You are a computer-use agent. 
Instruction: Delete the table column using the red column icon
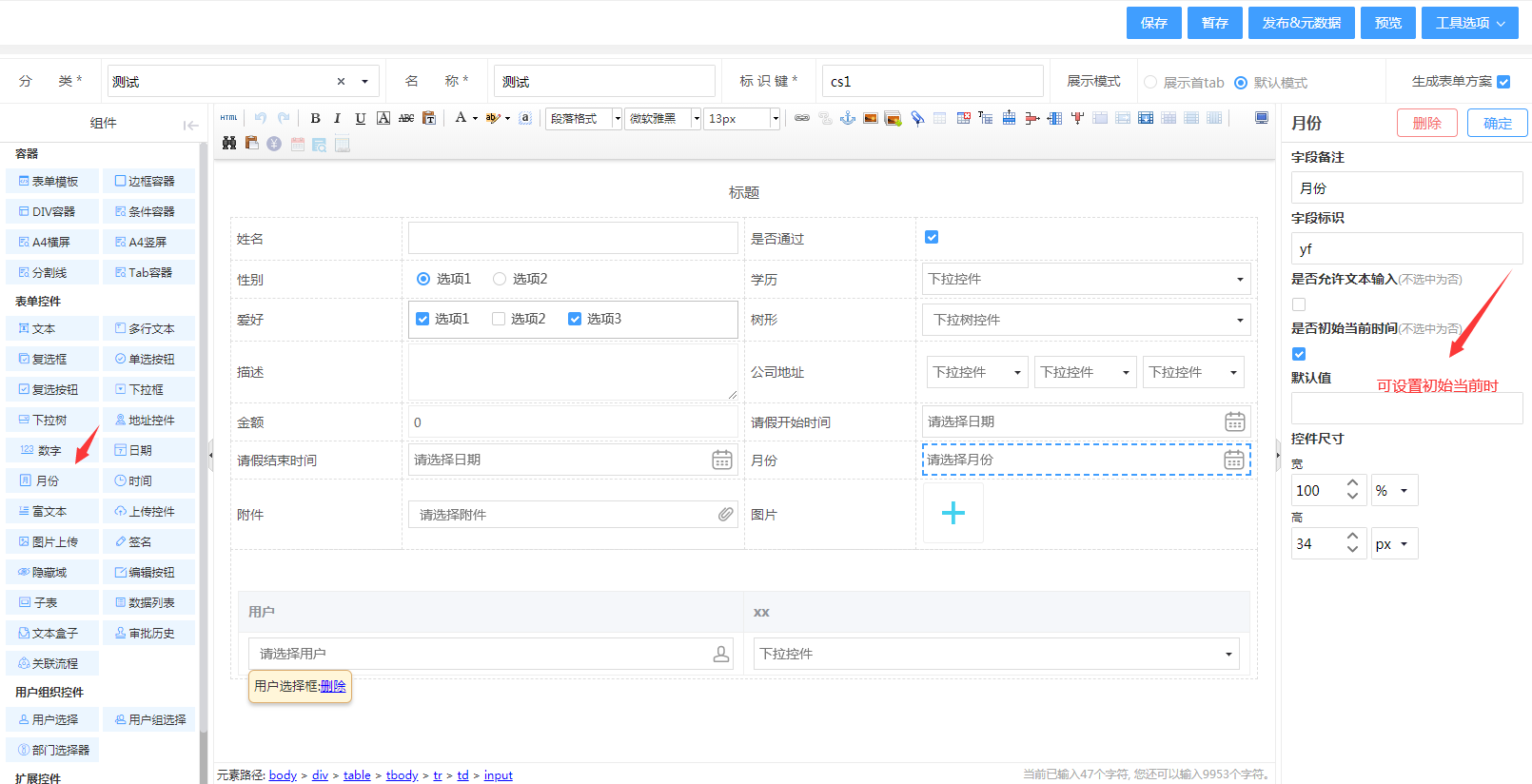pyautogui.click(x=1077, y=118)
